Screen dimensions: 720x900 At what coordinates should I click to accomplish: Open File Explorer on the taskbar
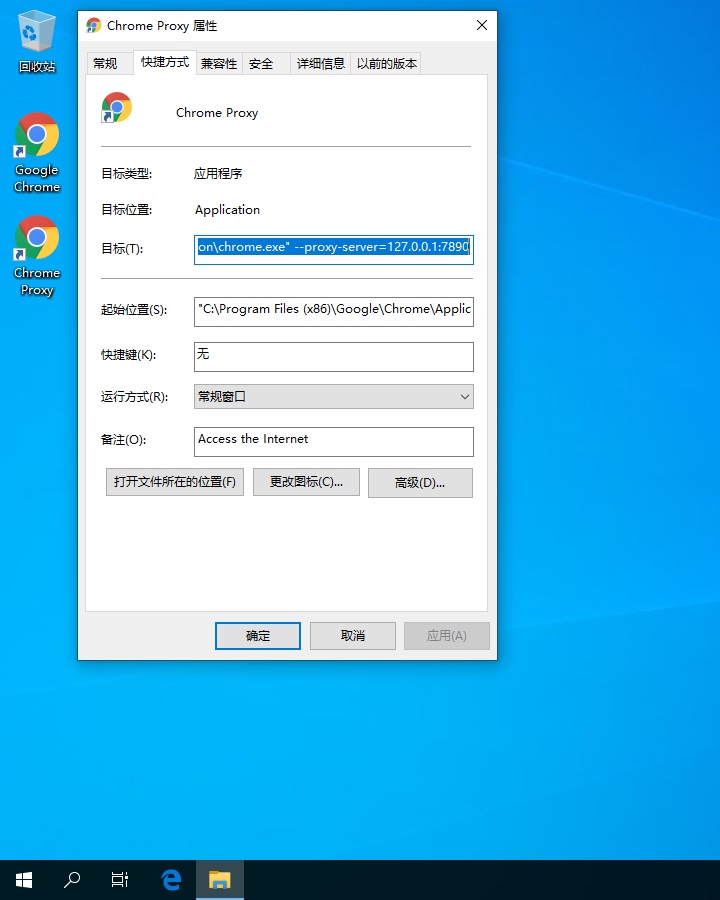pos(219,879)
